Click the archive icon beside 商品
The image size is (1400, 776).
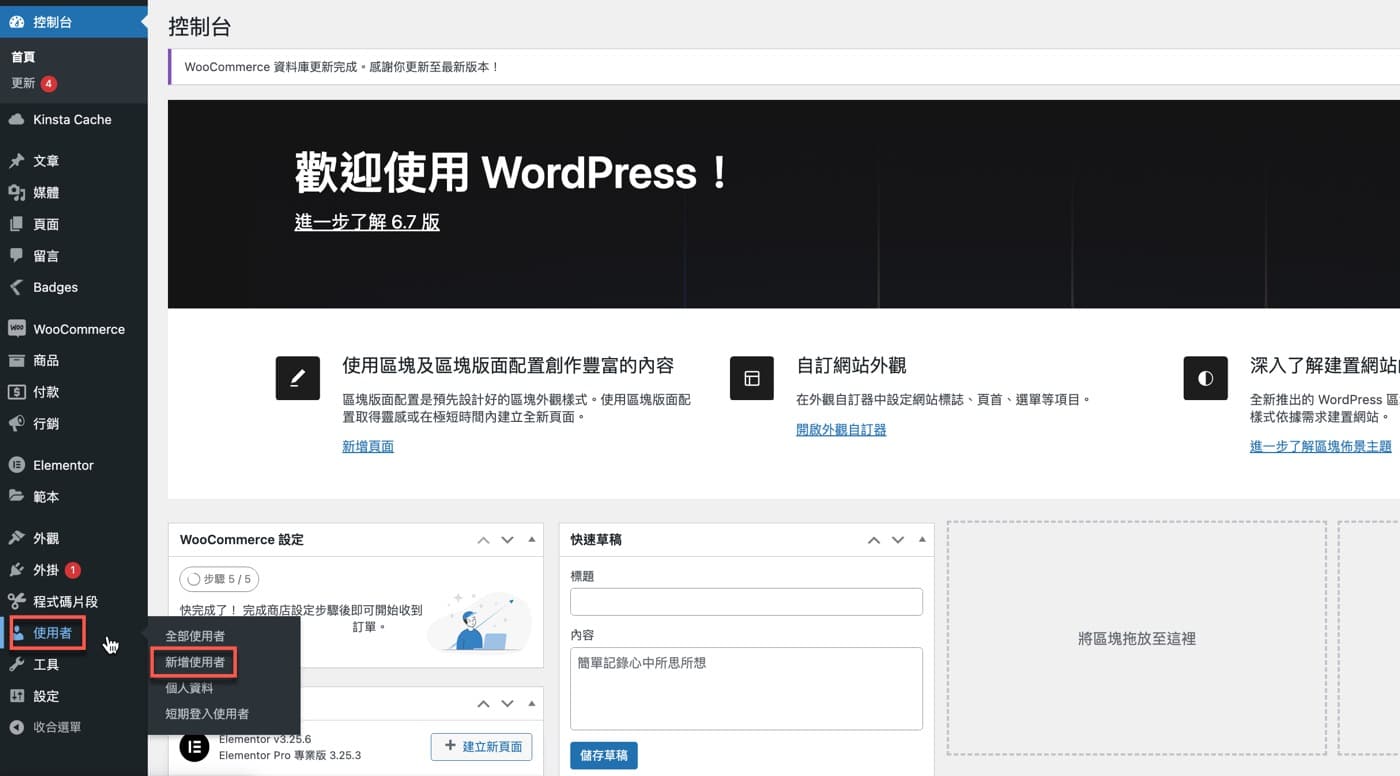[16, 360]
